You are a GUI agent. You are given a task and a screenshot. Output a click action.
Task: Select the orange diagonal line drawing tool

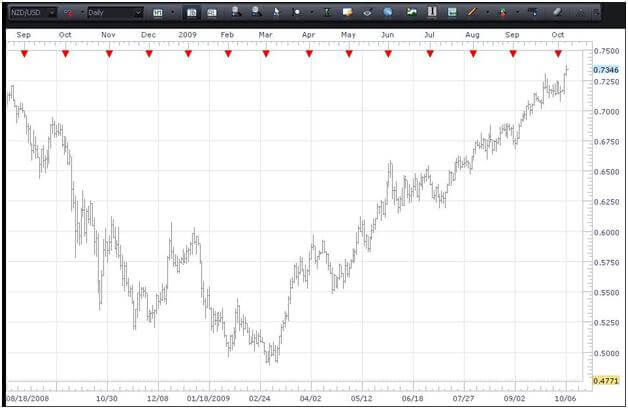[x=472, y=12]
